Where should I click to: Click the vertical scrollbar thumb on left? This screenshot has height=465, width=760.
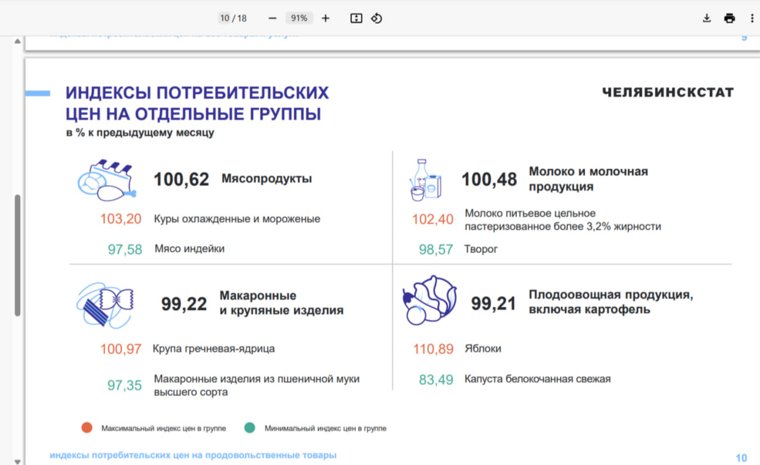coord(17,255)
